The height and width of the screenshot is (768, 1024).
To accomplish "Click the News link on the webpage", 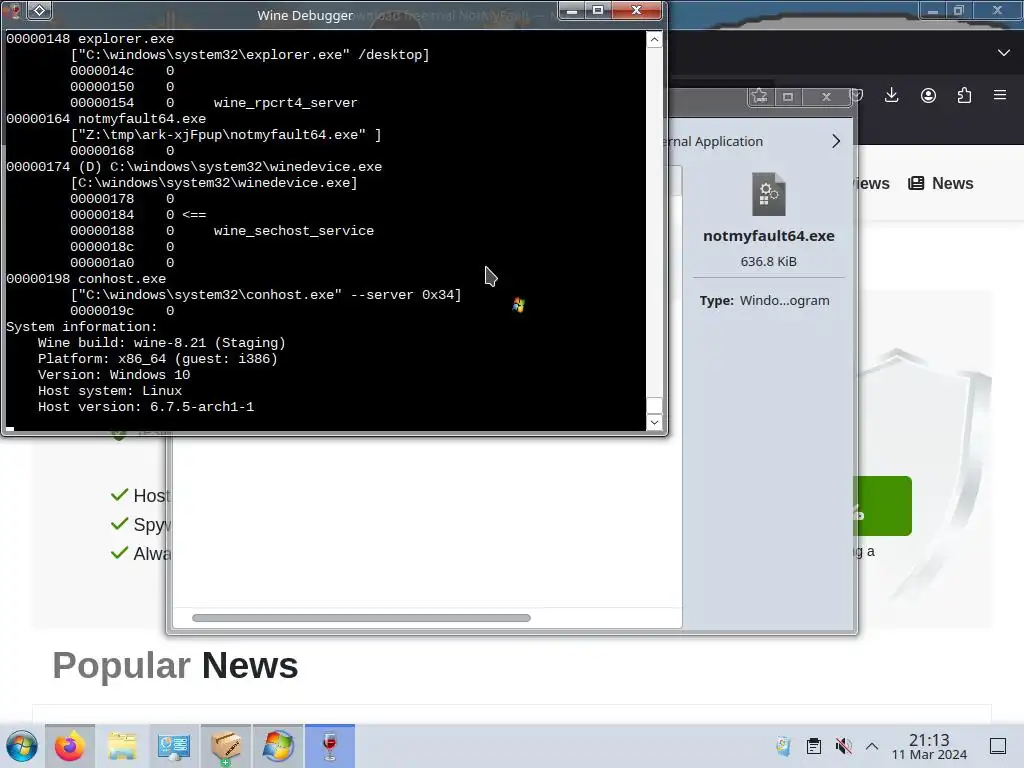I will tap(952, 184).
